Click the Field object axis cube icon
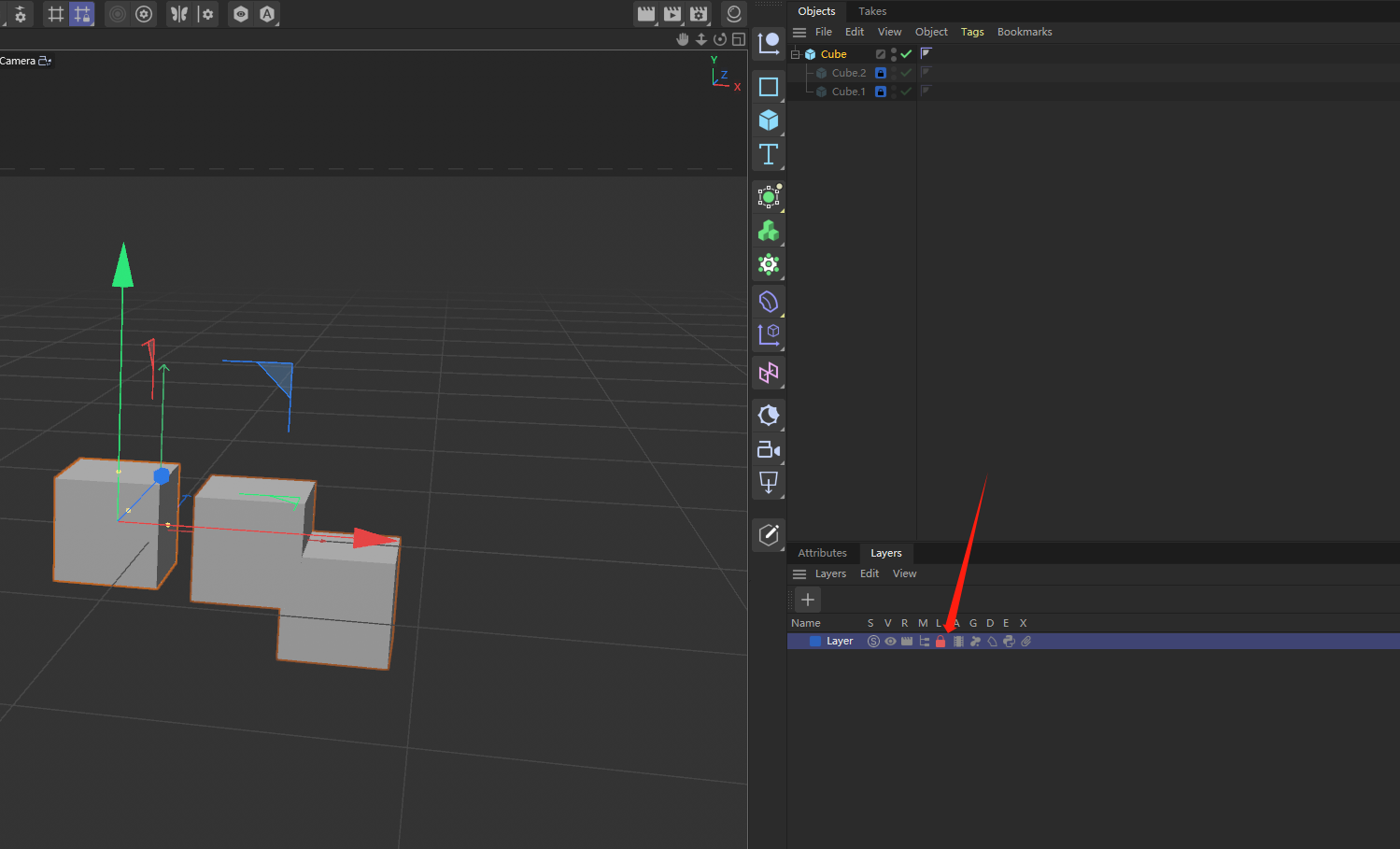1400x849 pixels. pyautogui.click(x=769, y=334)
